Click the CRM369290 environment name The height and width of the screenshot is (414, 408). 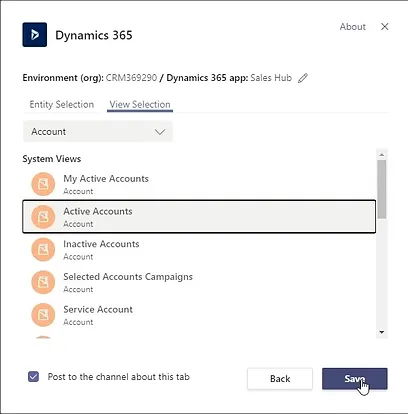coord(131,78)
